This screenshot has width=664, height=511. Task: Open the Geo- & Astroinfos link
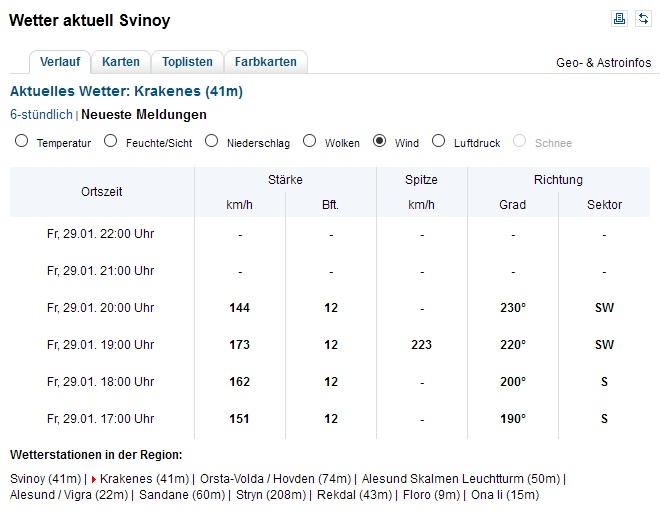tap(603, 63)
